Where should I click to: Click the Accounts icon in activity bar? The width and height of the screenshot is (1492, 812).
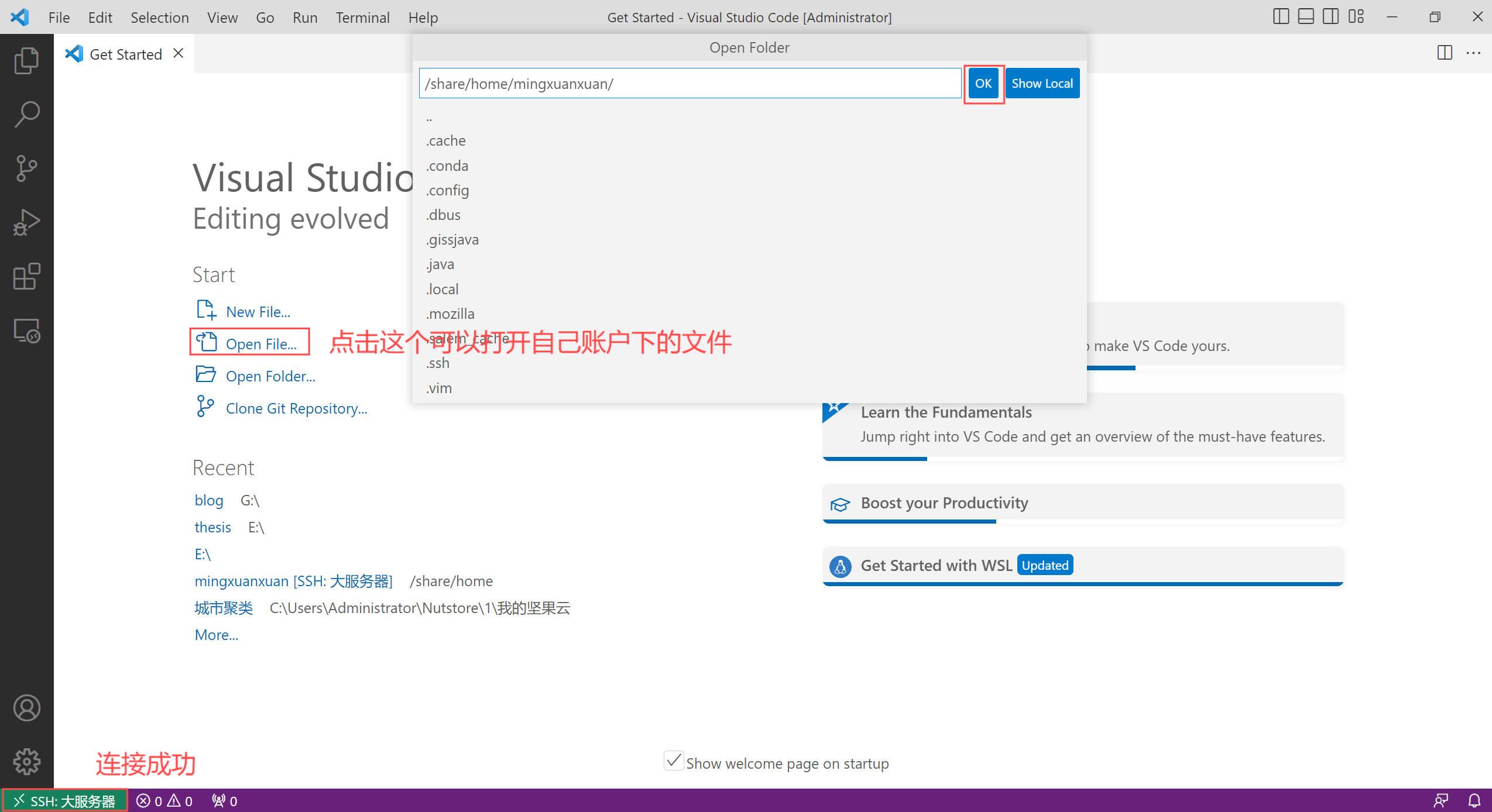click(26, 708)
